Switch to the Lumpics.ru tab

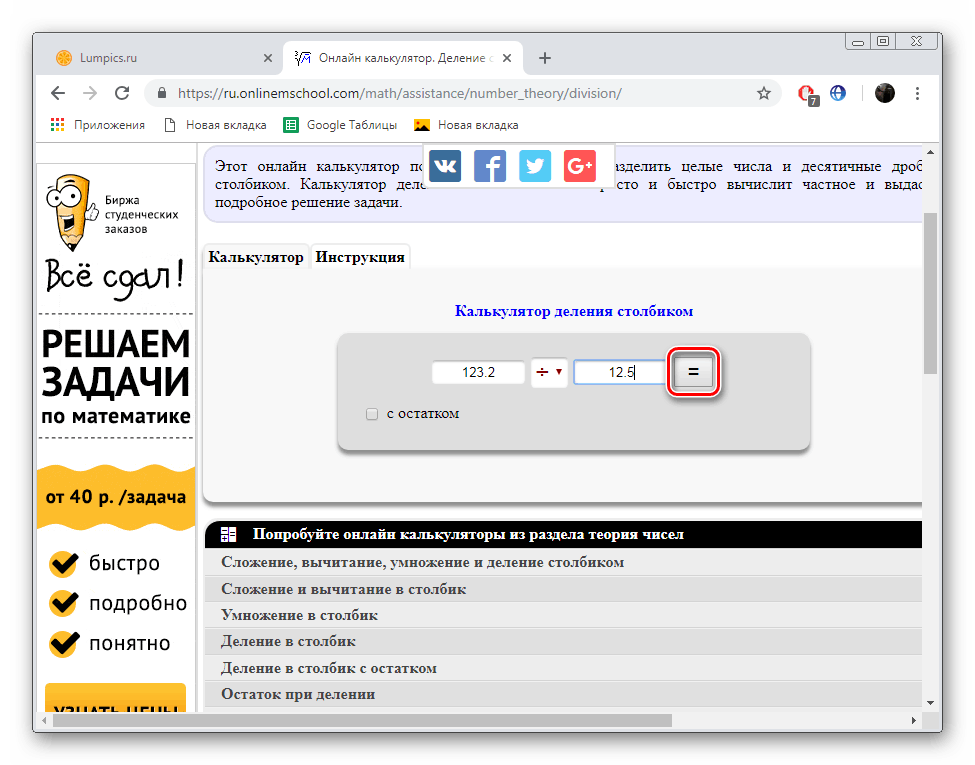(x=159, y=58)
